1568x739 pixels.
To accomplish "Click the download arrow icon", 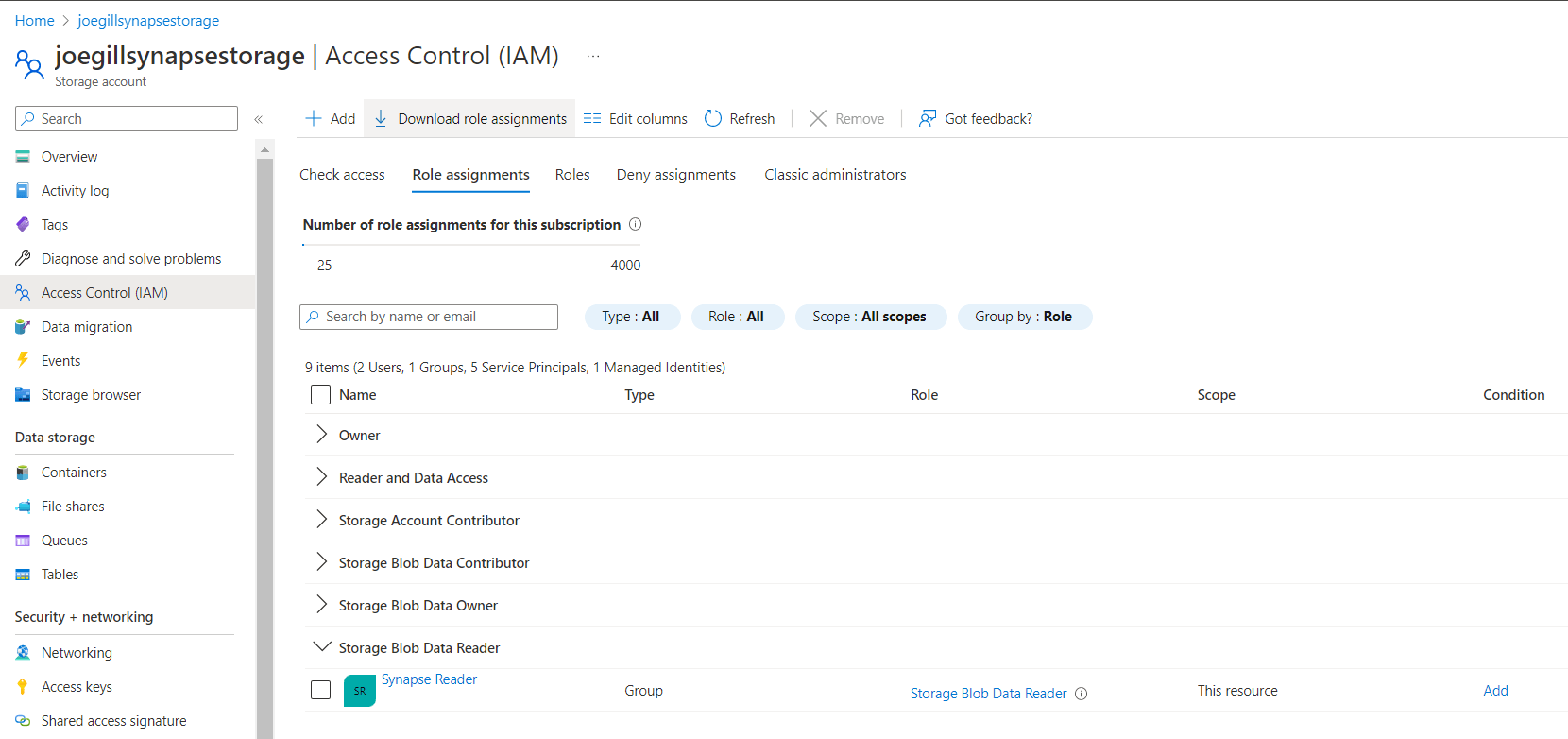I will [x=381, y=118].
